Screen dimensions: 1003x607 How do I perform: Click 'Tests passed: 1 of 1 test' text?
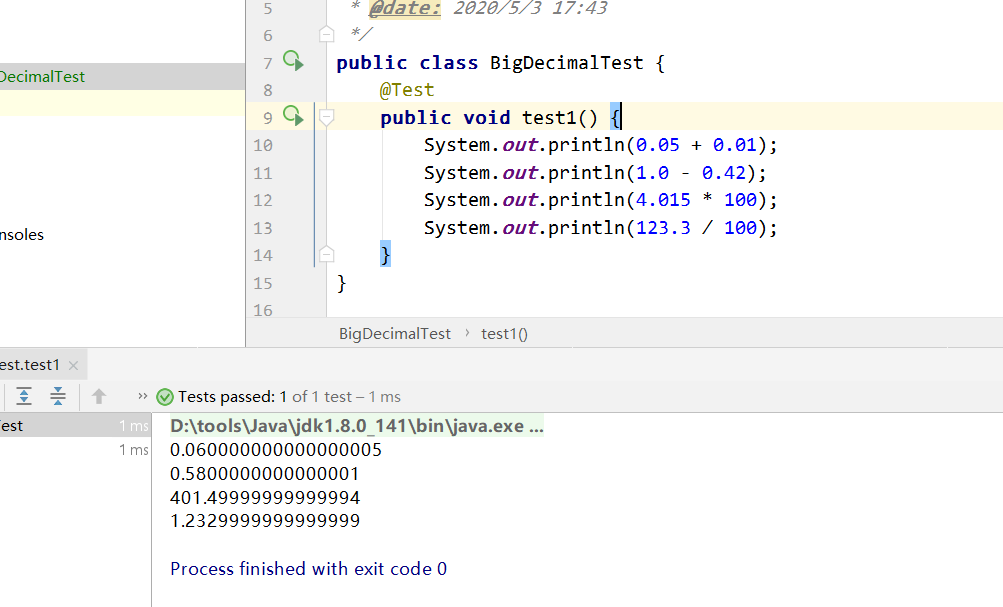point(265,397)
